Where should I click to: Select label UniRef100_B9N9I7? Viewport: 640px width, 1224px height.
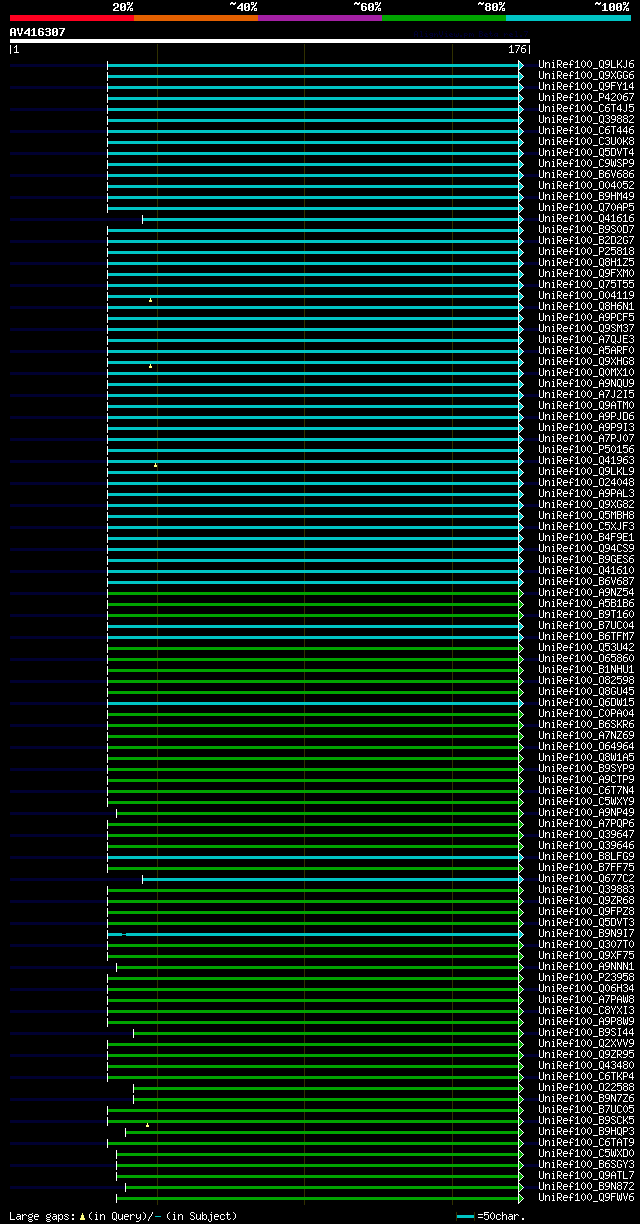coord(586,933)
